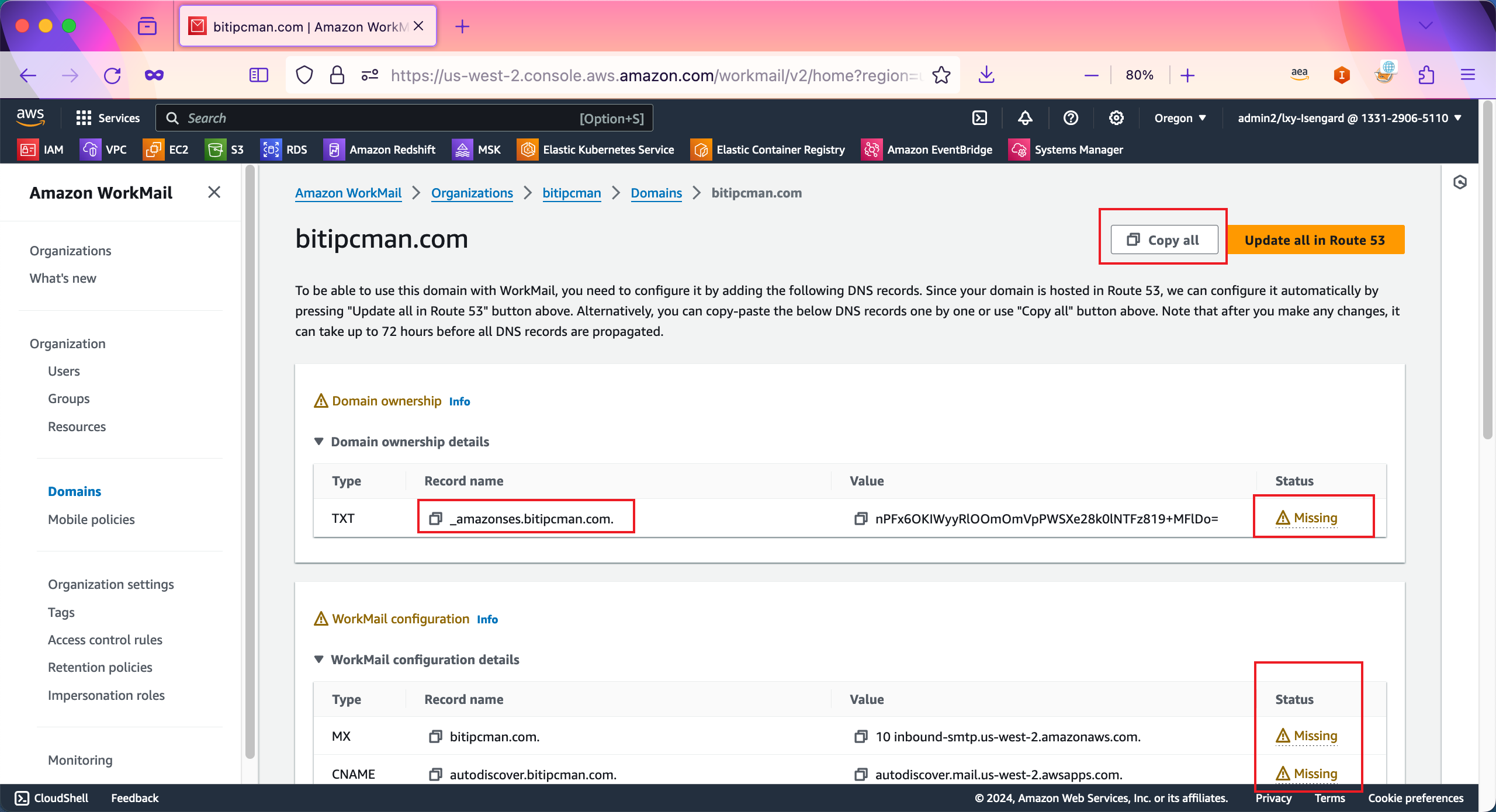Click the main page vertical scrollbar

[x=1488, y=269]
